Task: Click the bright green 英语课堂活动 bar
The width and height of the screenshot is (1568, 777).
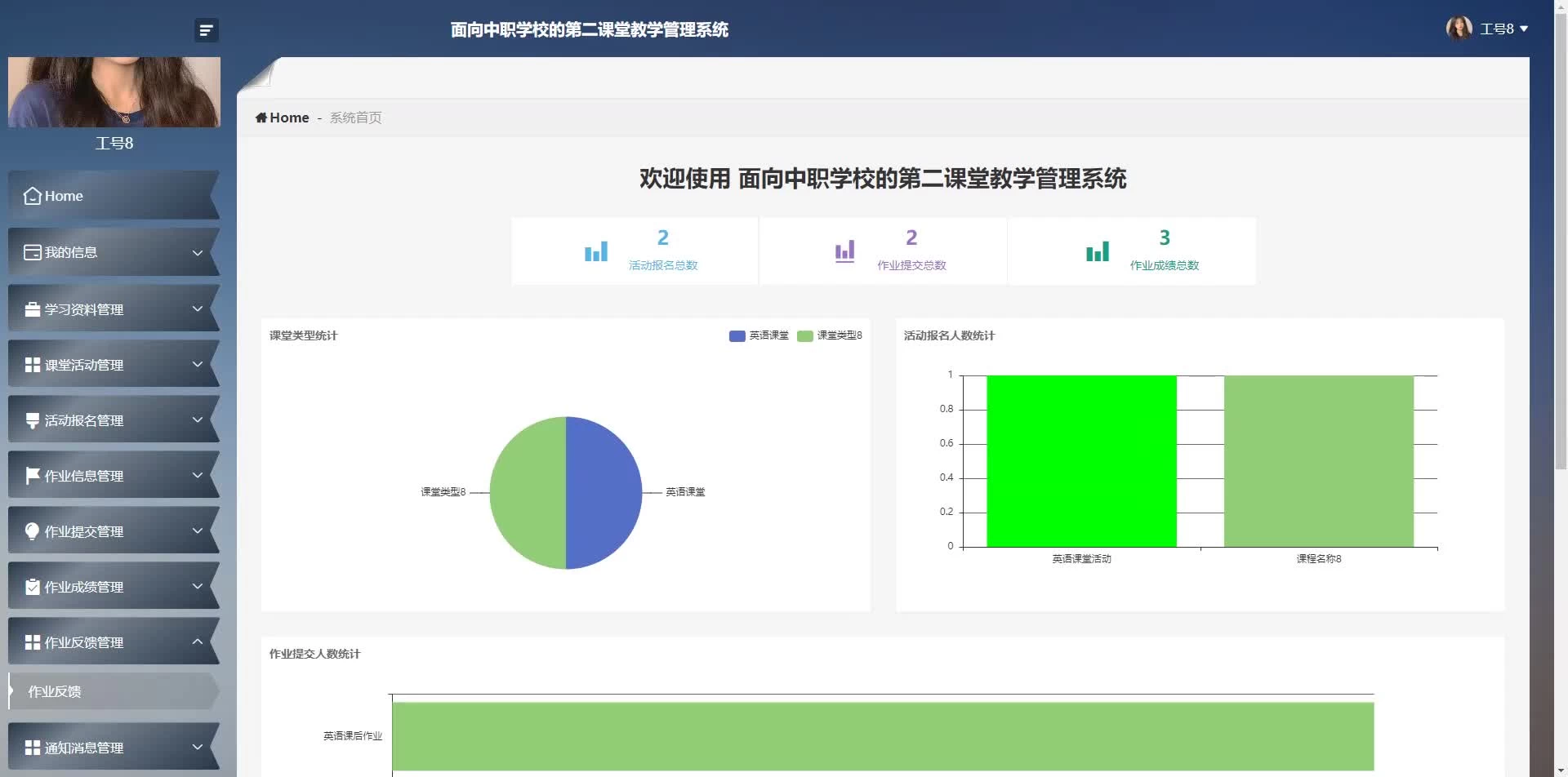Action: (1081, 461)
